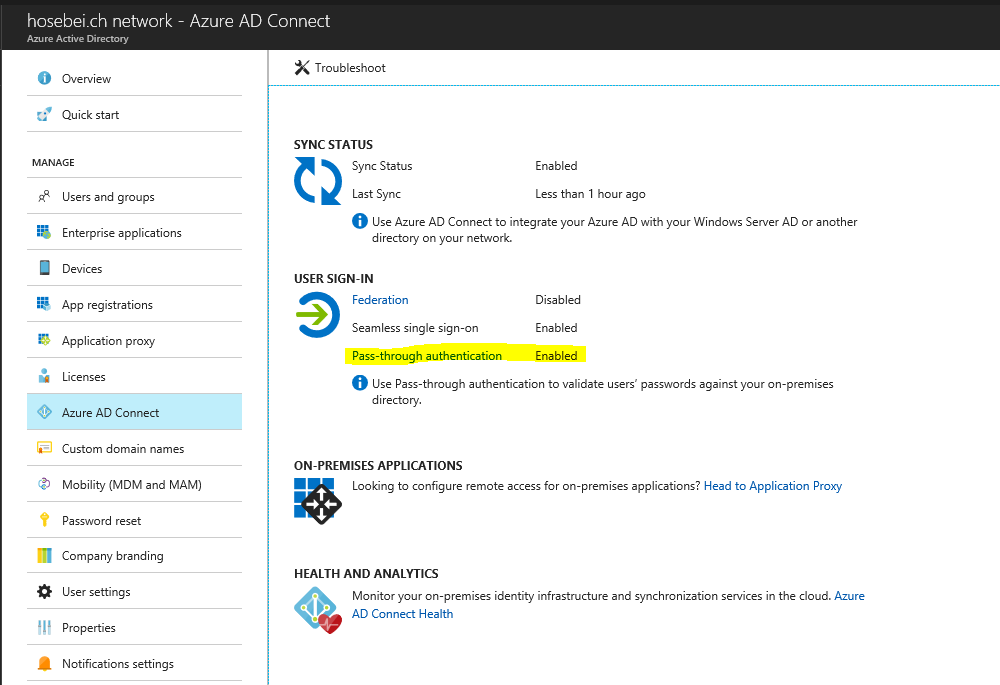Open Pass-through authentication link

pos(427,355)
